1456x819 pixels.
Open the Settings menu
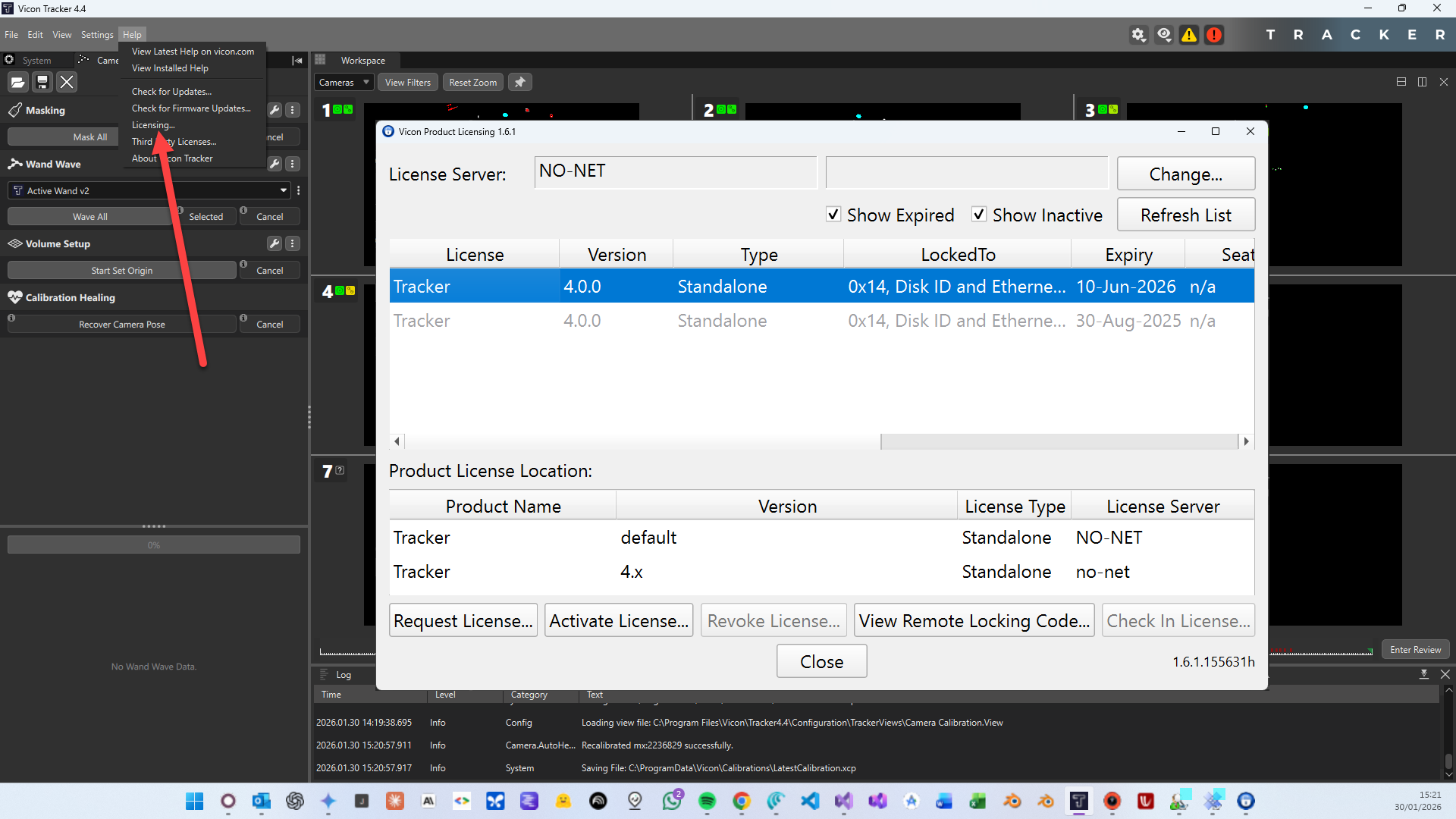click(x=97, y=35)
